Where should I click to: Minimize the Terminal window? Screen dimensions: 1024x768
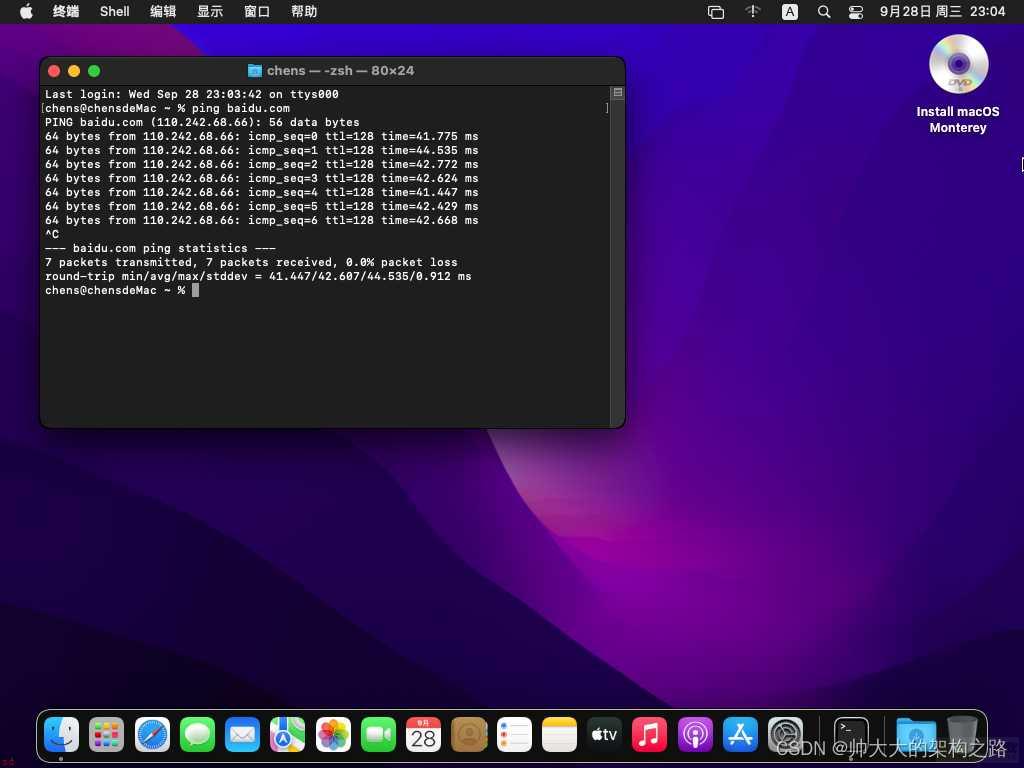tap(74, 71)
